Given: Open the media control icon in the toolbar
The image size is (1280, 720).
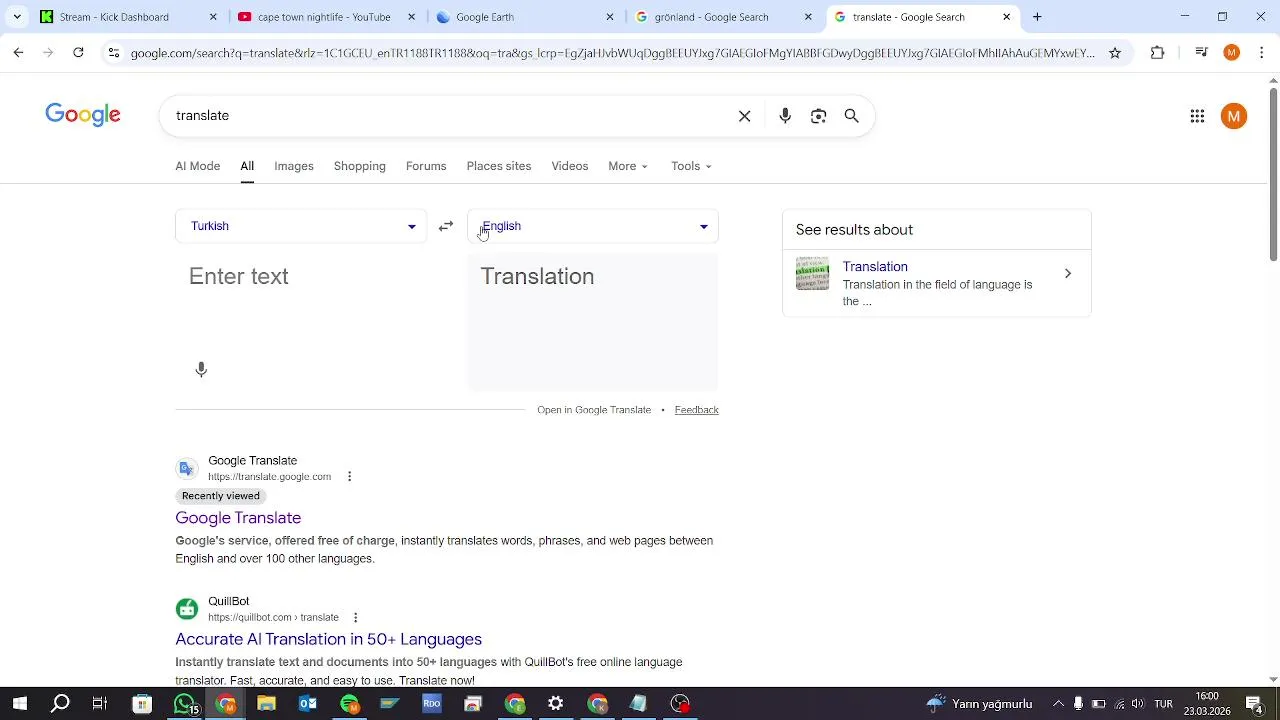Looking at the screenshot, I should point(1202,53).
